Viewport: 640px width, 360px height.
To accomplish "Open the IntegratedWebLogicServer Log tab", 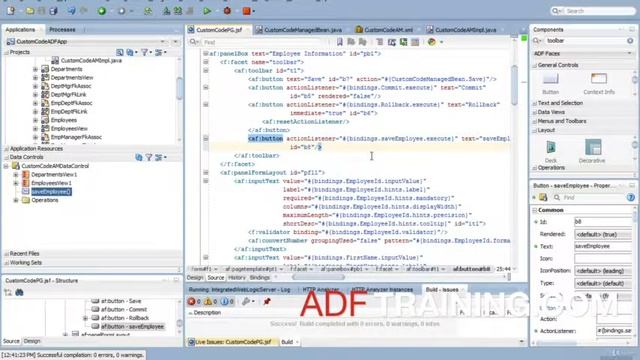I will coord(239,290).
